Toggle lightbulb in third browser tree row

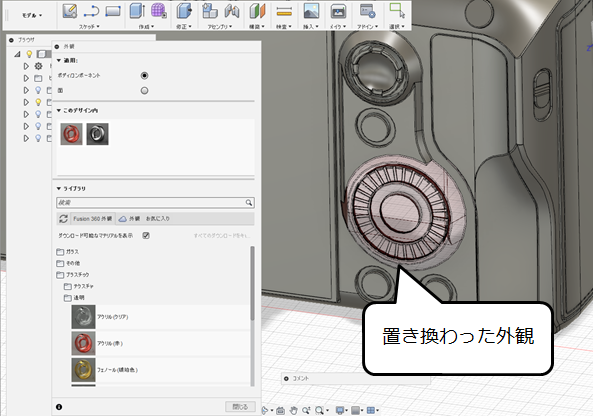pos(38,90)
